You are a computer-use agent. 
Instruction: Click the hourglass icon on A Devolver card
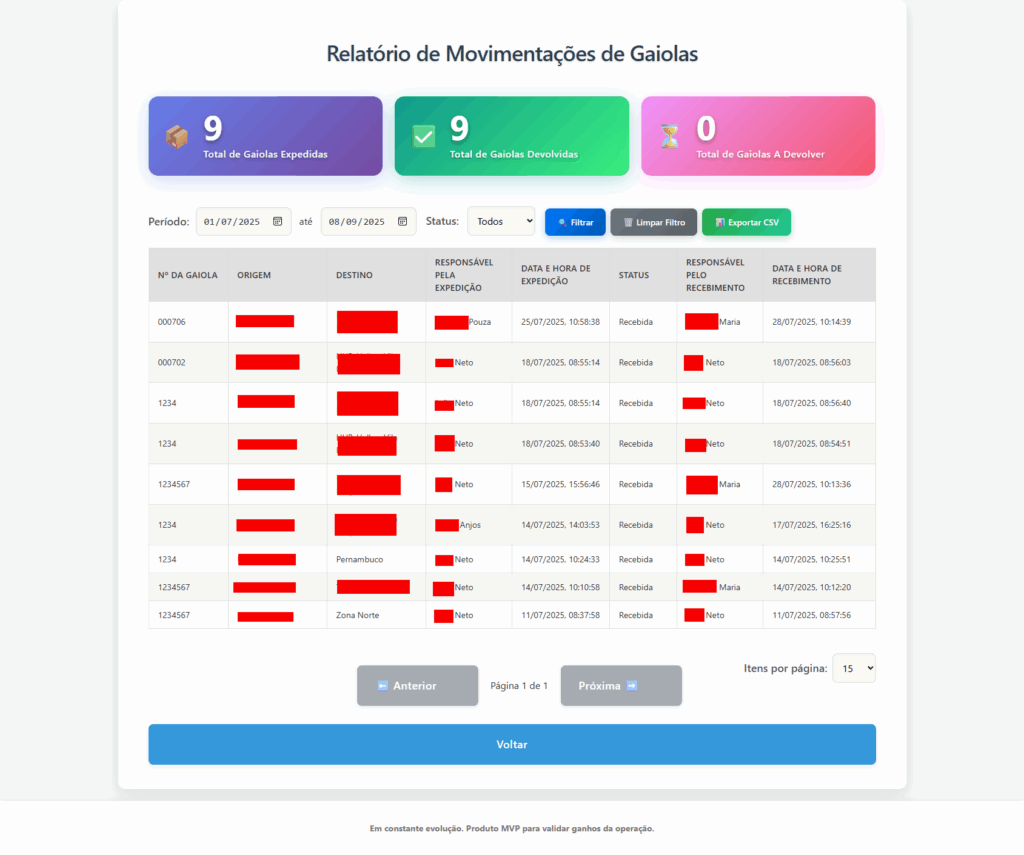[669, 137]
